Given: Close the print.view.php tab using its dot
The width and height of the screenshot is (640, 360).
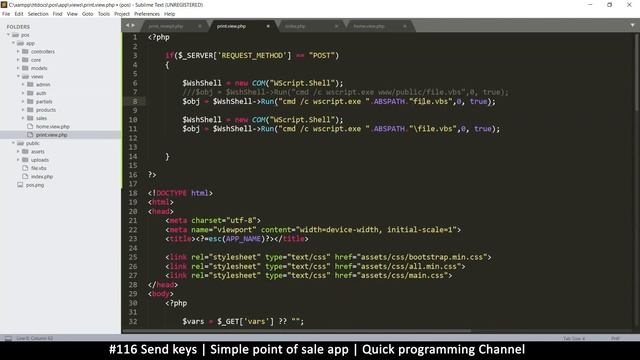Looking at the screenshot, I should click(268, 26).
